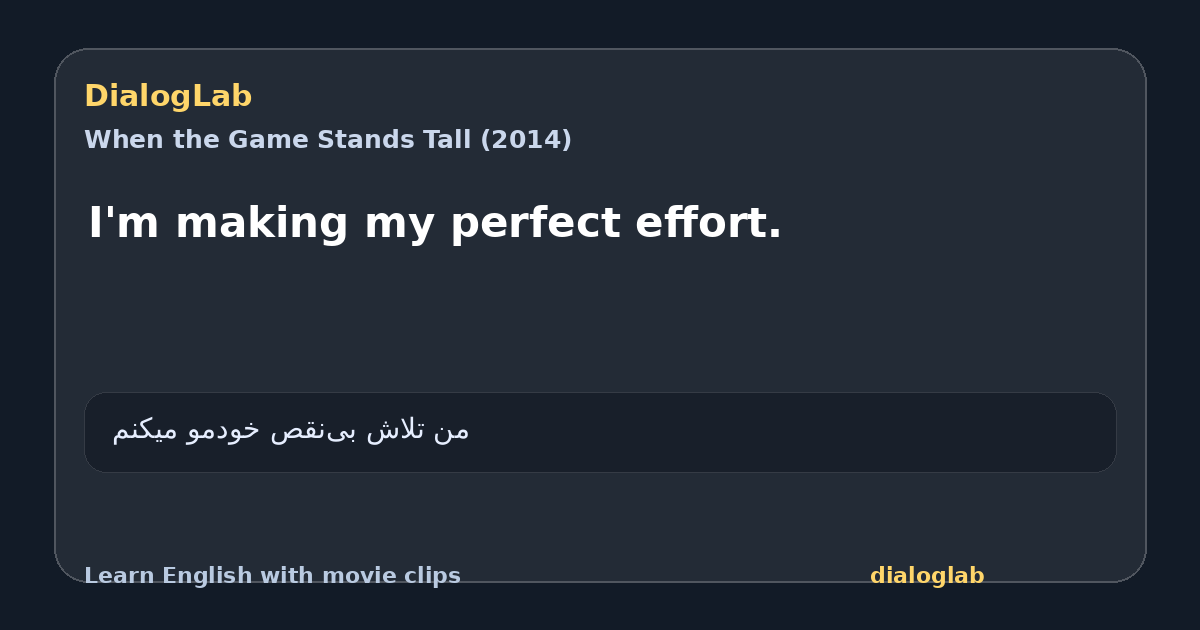Click the Persian word "من" in translation
Image resolution: width=1200 pixels, height=630 pixels.
click(x=452, y=430)
